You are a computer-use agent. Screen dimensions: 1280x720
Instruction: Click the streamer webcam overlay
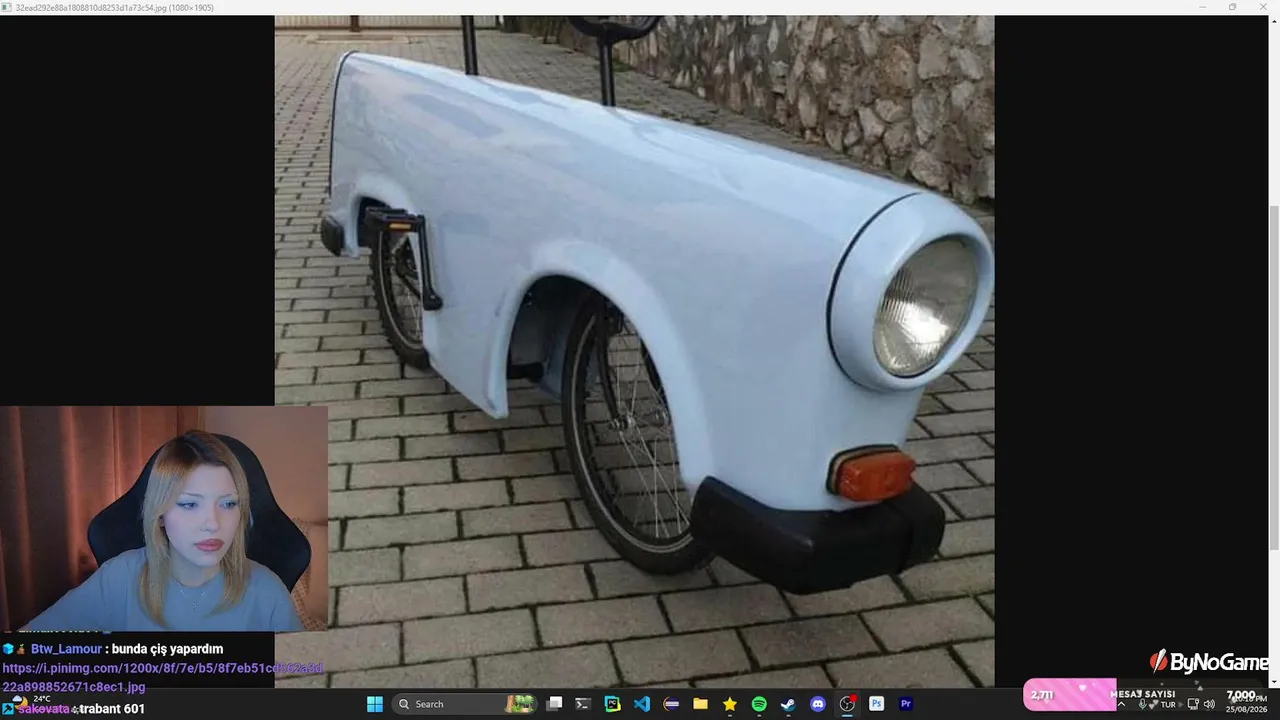point(164,518)
